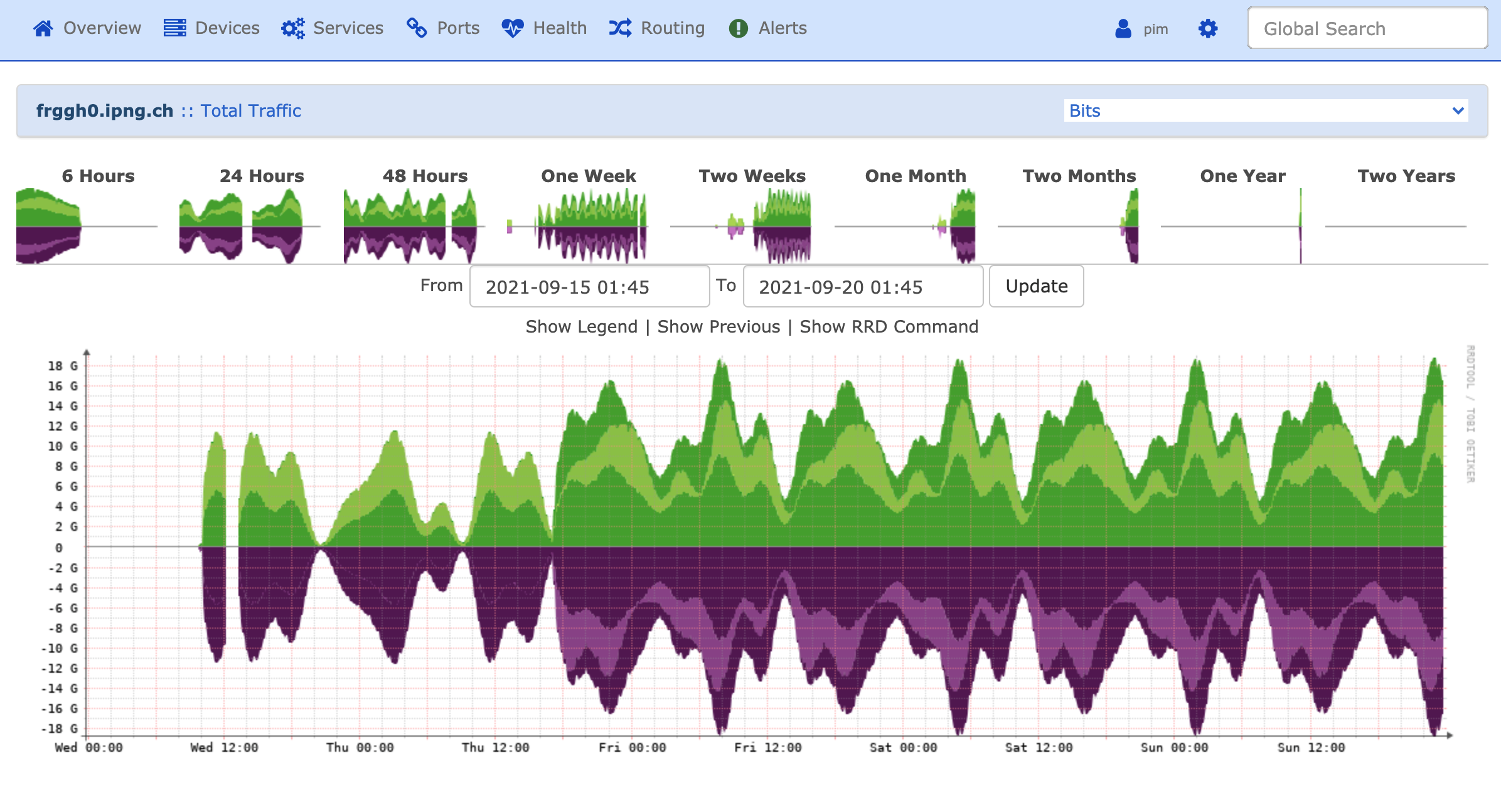The image size is (1501, 812).
Task: Click the Overview home icon
Action: (43, 28)
